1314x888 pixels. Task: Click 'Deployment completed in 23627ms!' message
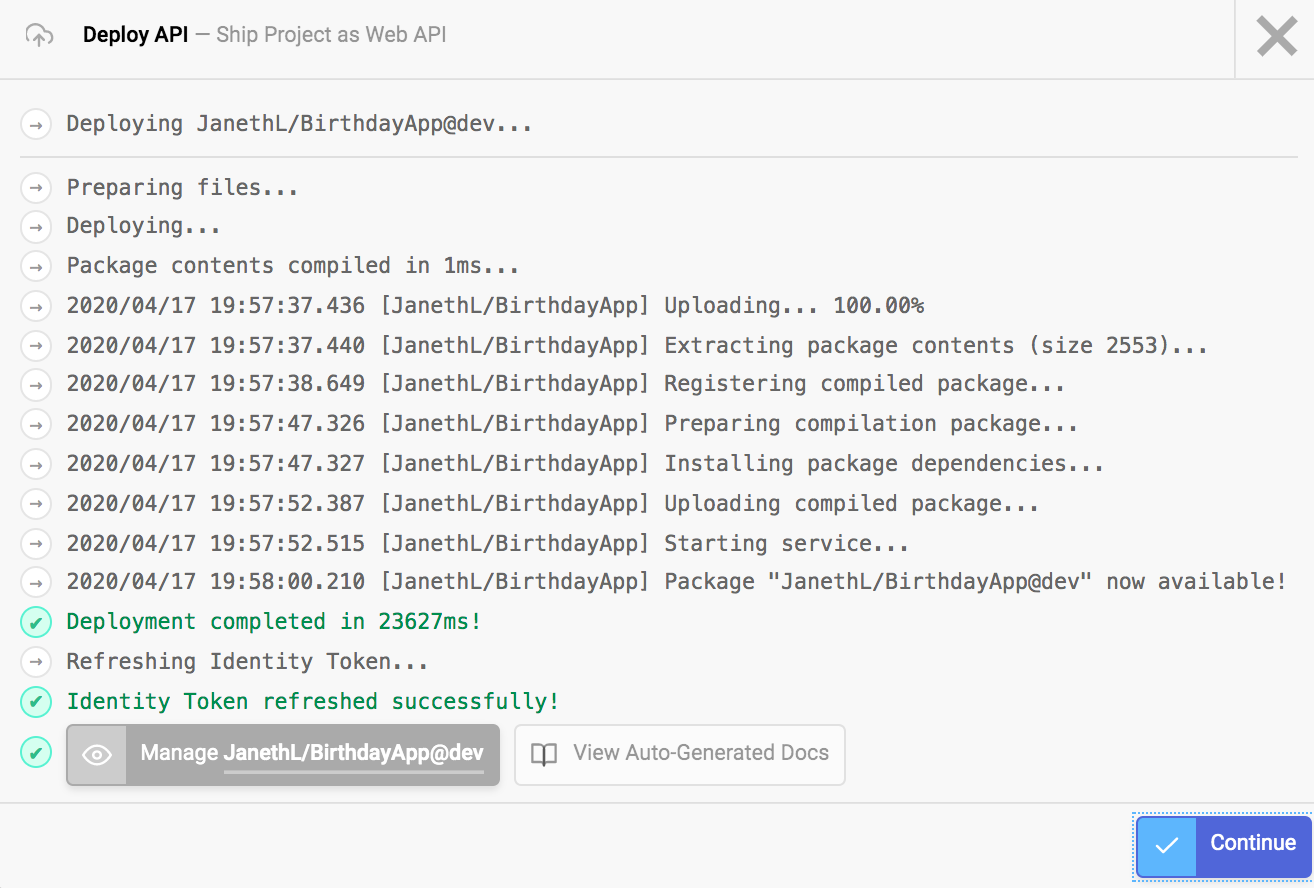[x=274, y=622]
